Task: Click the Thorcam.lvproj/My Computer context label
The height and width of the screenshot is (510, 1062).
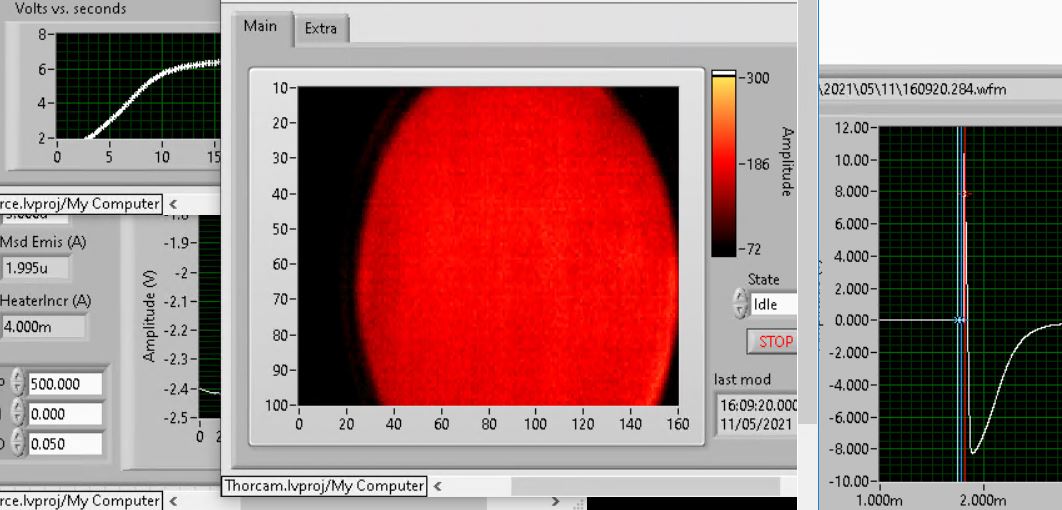Action: click(x=324, y=486)
